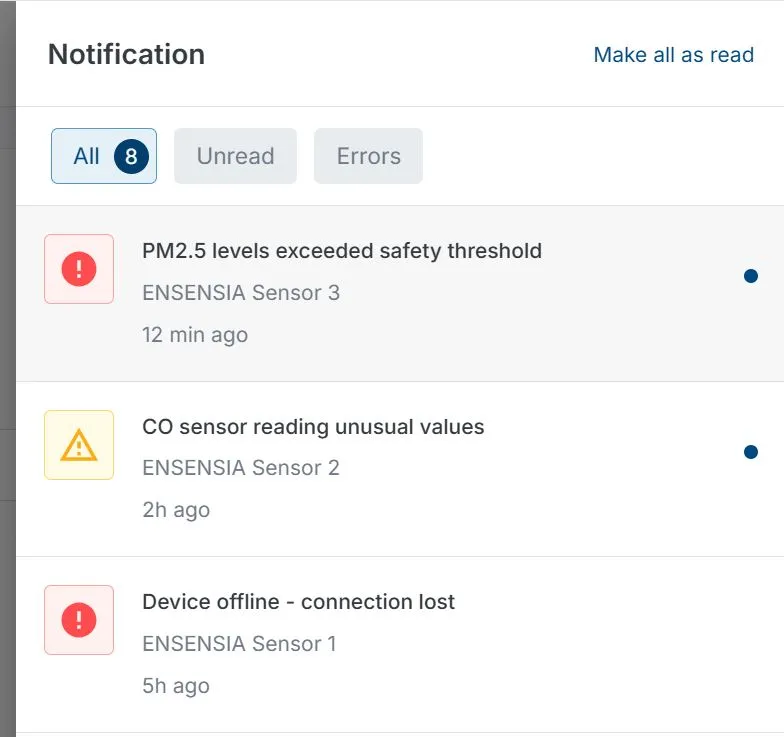Select the All notifications tab
The height and width of the screenshot is (737, 784).
[87, 156]
